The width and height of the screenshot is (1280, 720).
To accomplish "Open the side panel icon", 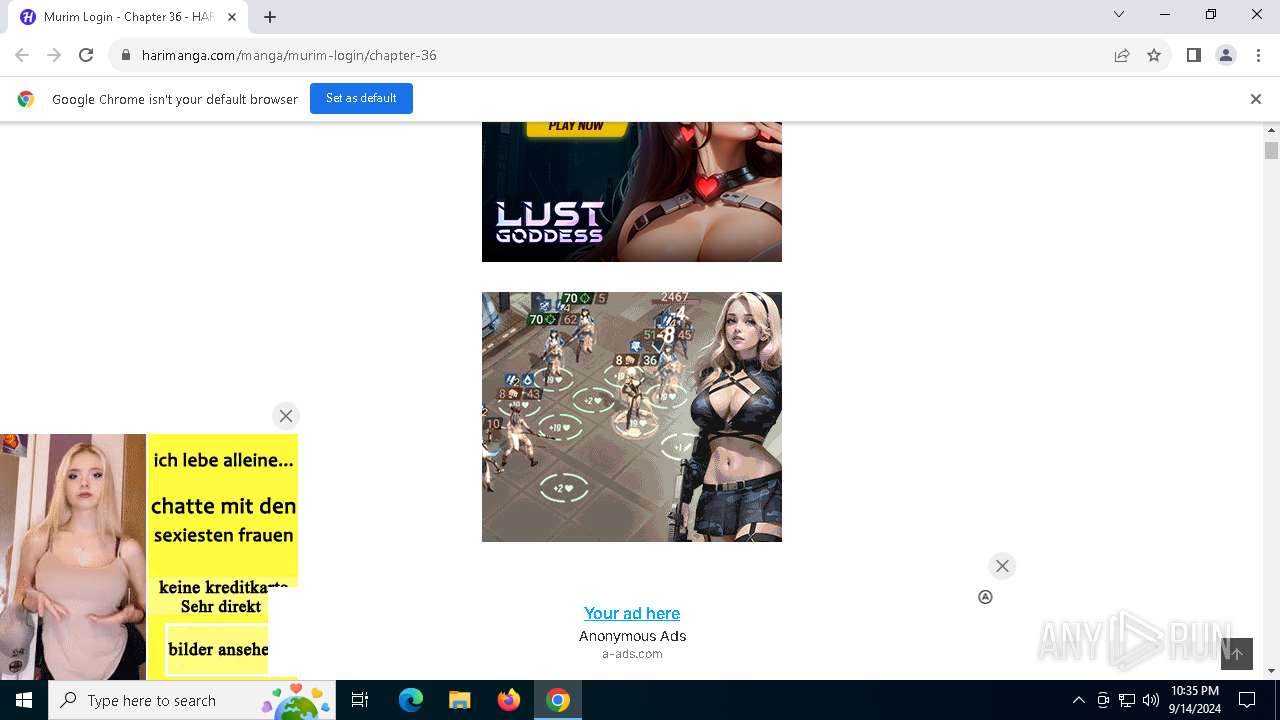I will [x=1194, y=55].
